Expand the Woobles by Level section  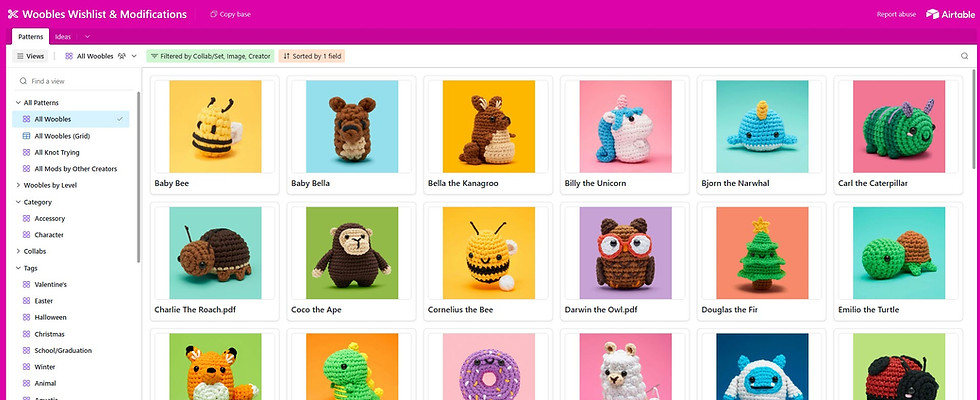click(x=18, y=185)
